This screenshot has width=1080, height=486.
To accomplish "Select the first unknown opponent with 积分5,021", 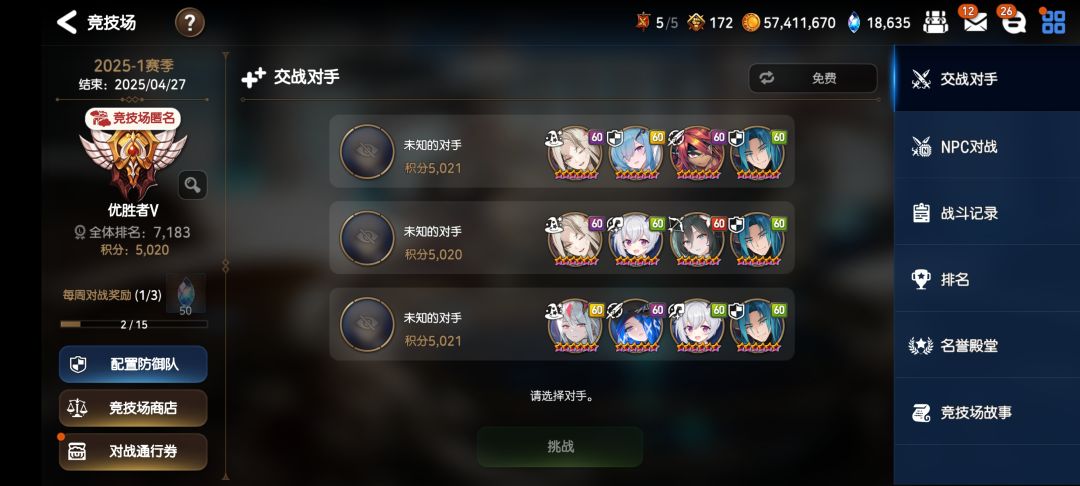I will [561, 151].
